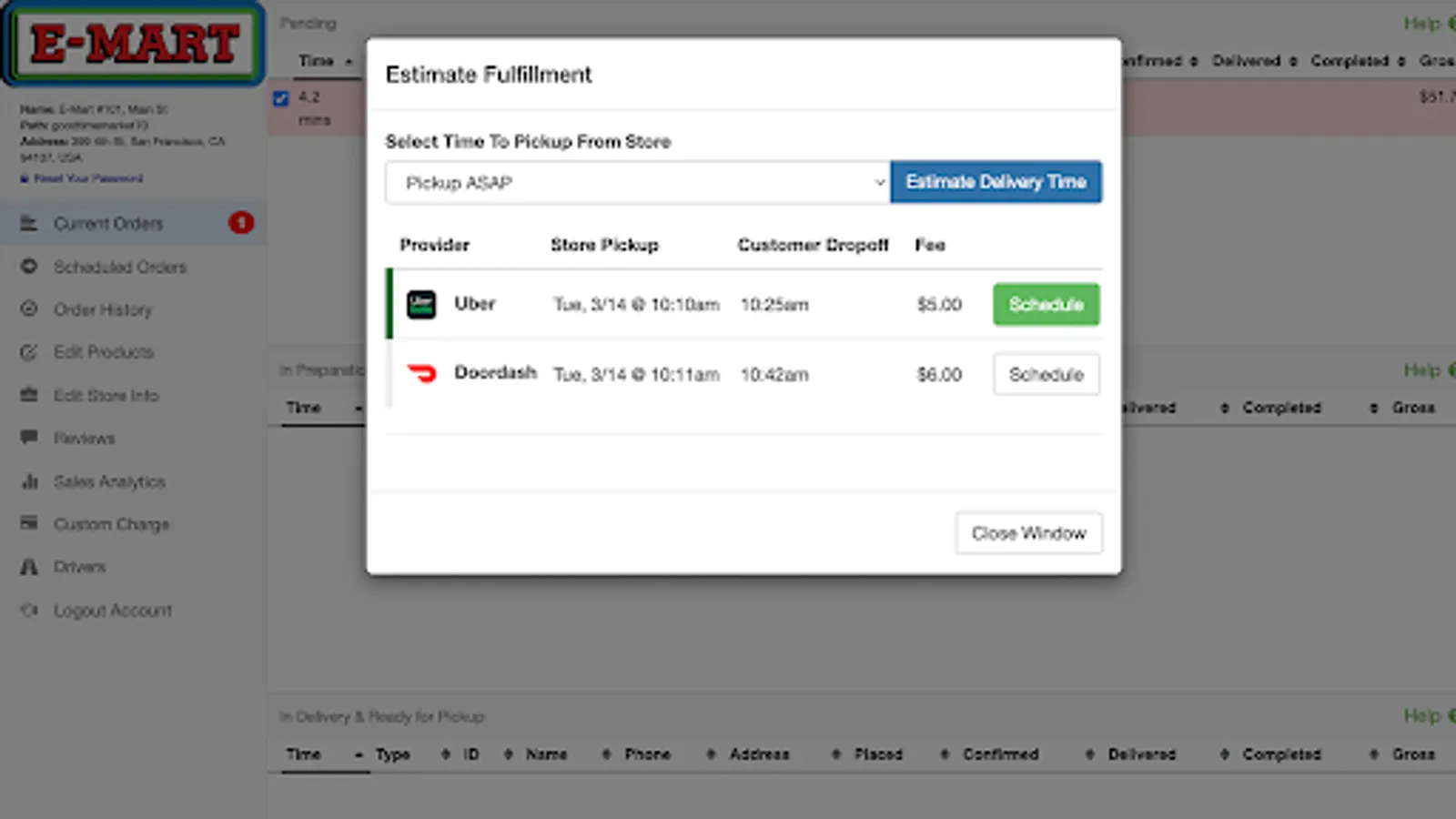Click the Close Window button
The height and width of the screenshot is (819, 1456).
point(1028,533)
